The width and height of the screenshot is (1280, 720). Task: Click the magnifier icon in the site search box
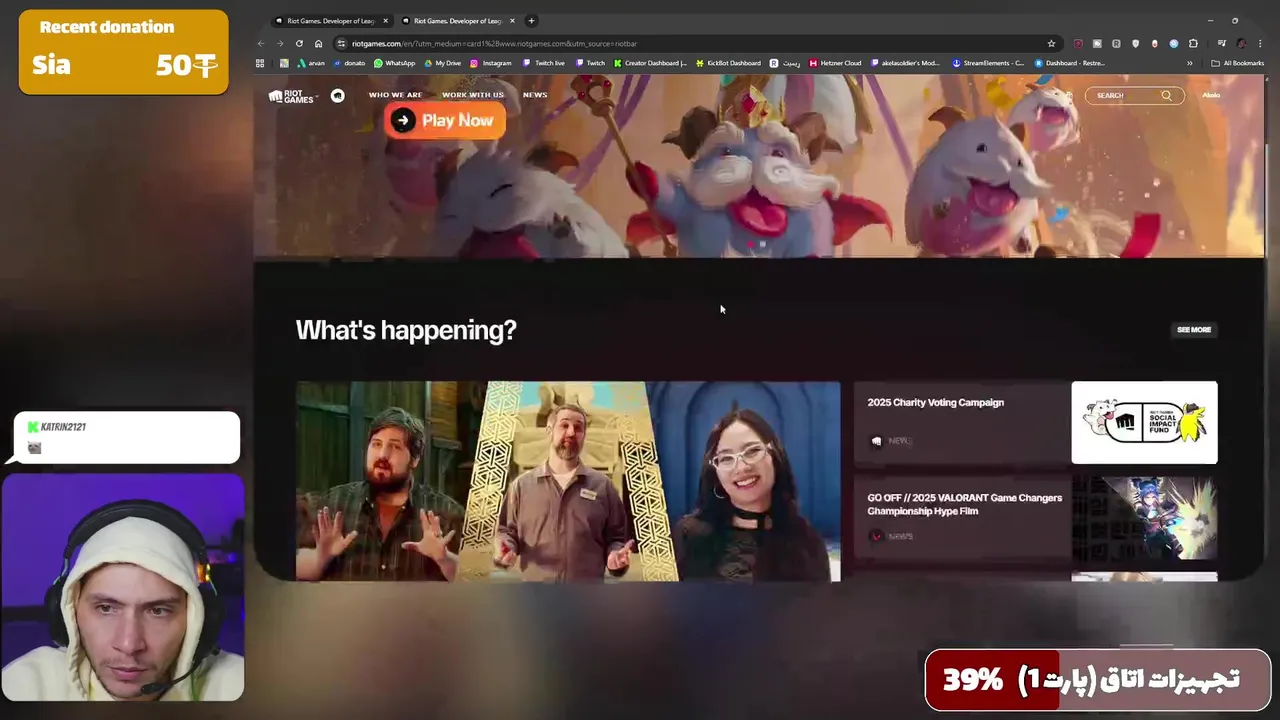point(1166,95)
